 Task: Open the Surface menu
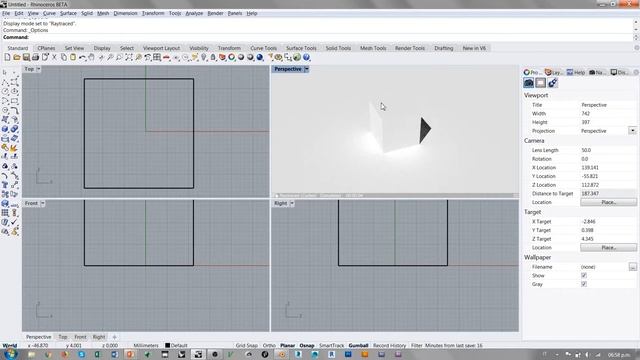(68, 13)
